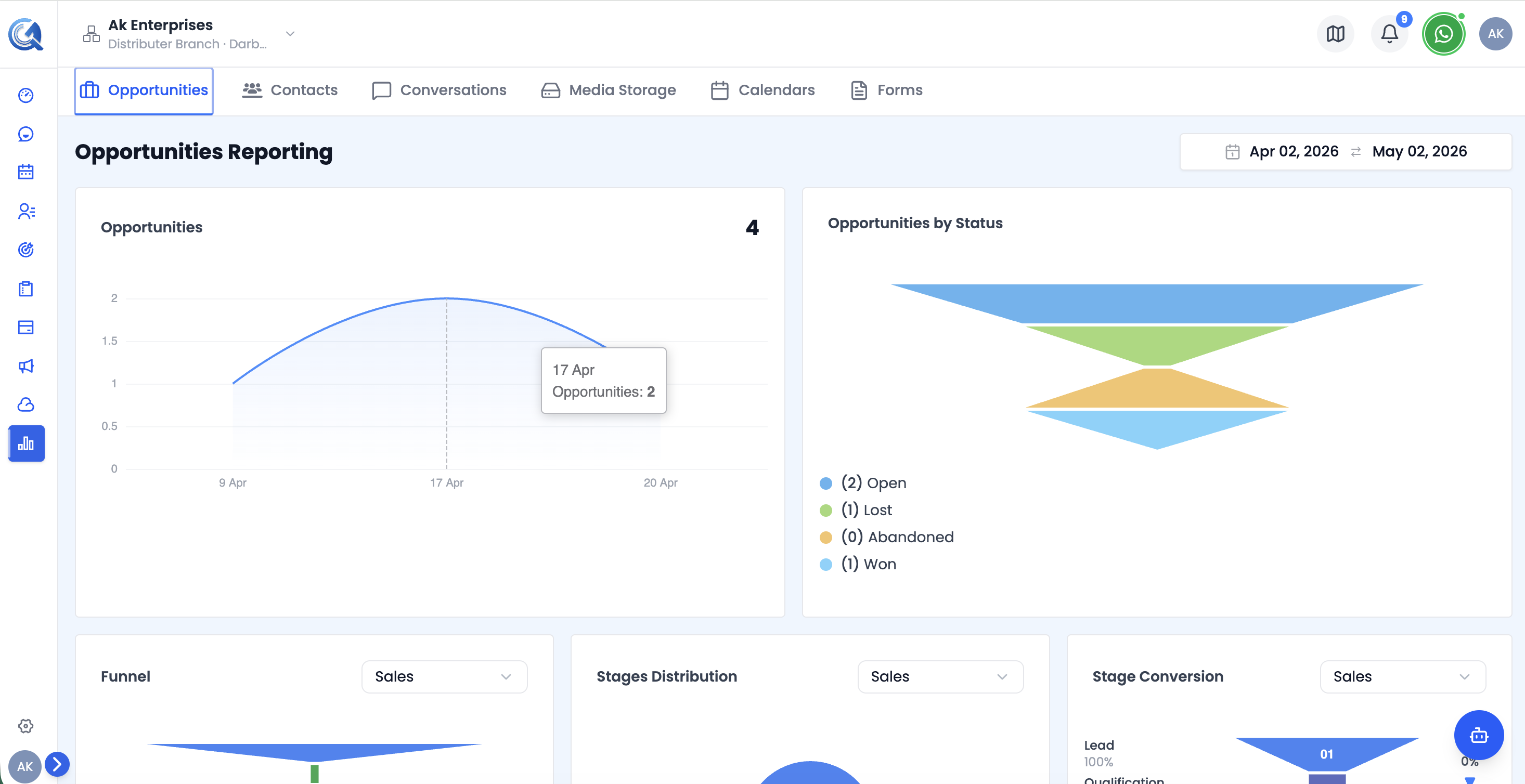Screen dimensions: 1525x784
Task: Click the Opportunities Reporting heading
Action: [x=204, y=152]
